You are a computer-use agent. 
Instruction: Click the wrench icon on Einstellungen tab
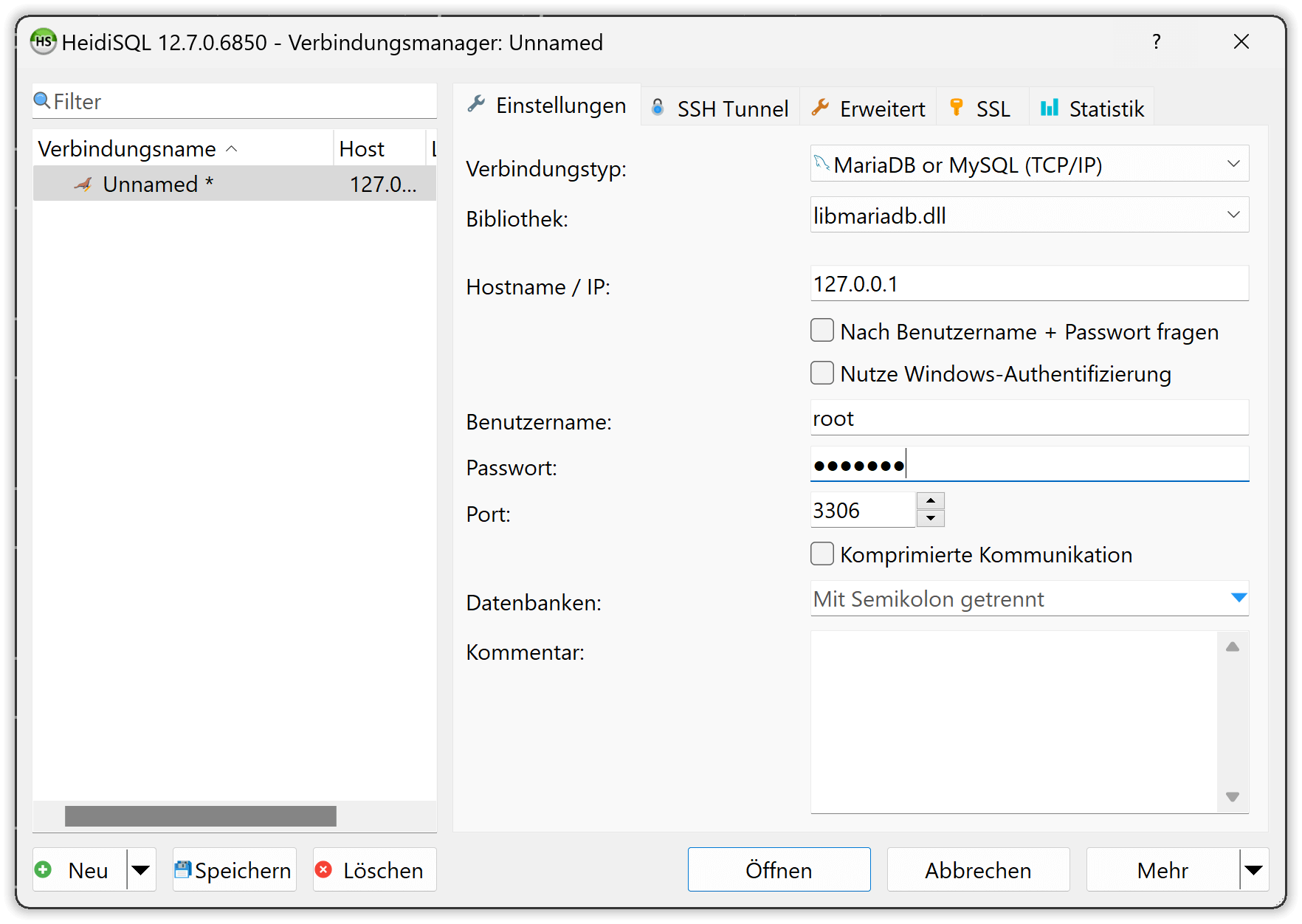click(x=476, y=104)
